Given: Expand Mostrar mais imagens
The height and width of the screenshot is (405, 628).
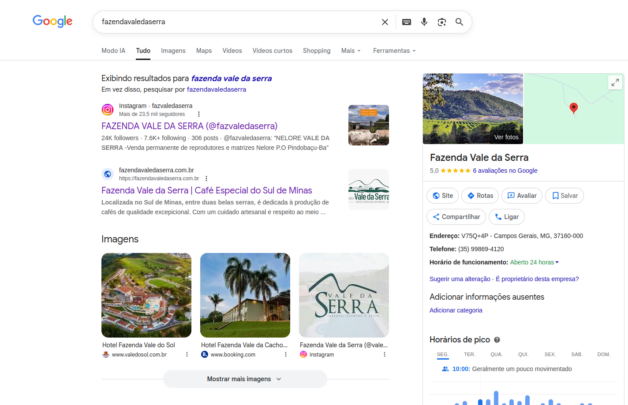Looking at the screenshot, I should 245,379.
